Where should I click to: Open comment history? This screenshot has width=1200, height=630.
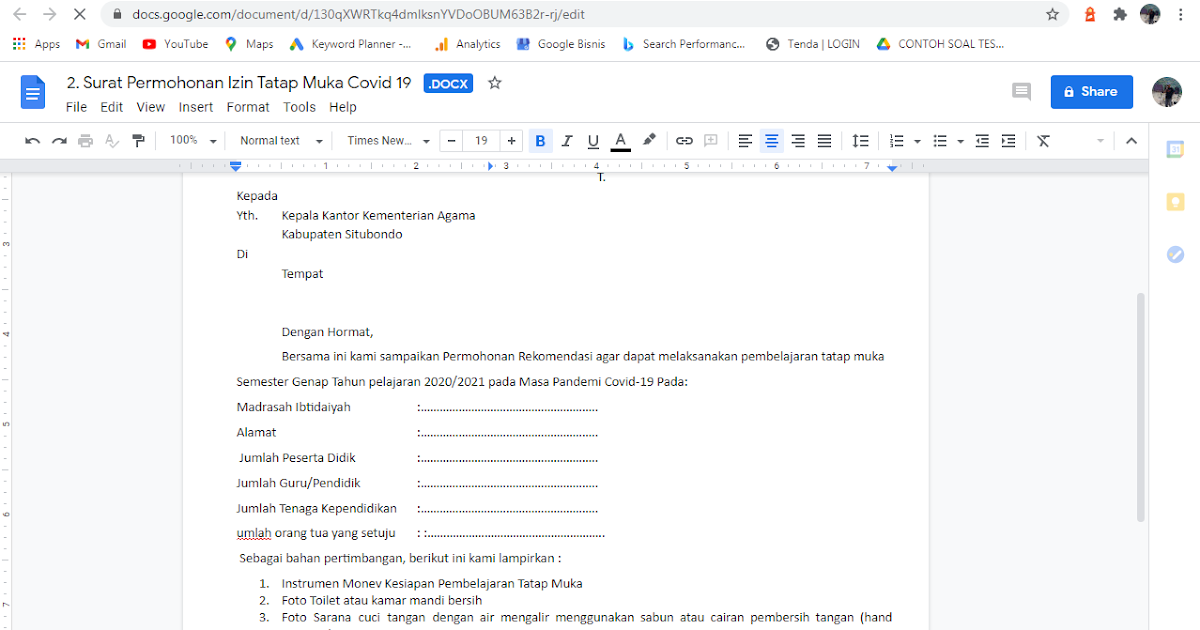pos(1021,91)
